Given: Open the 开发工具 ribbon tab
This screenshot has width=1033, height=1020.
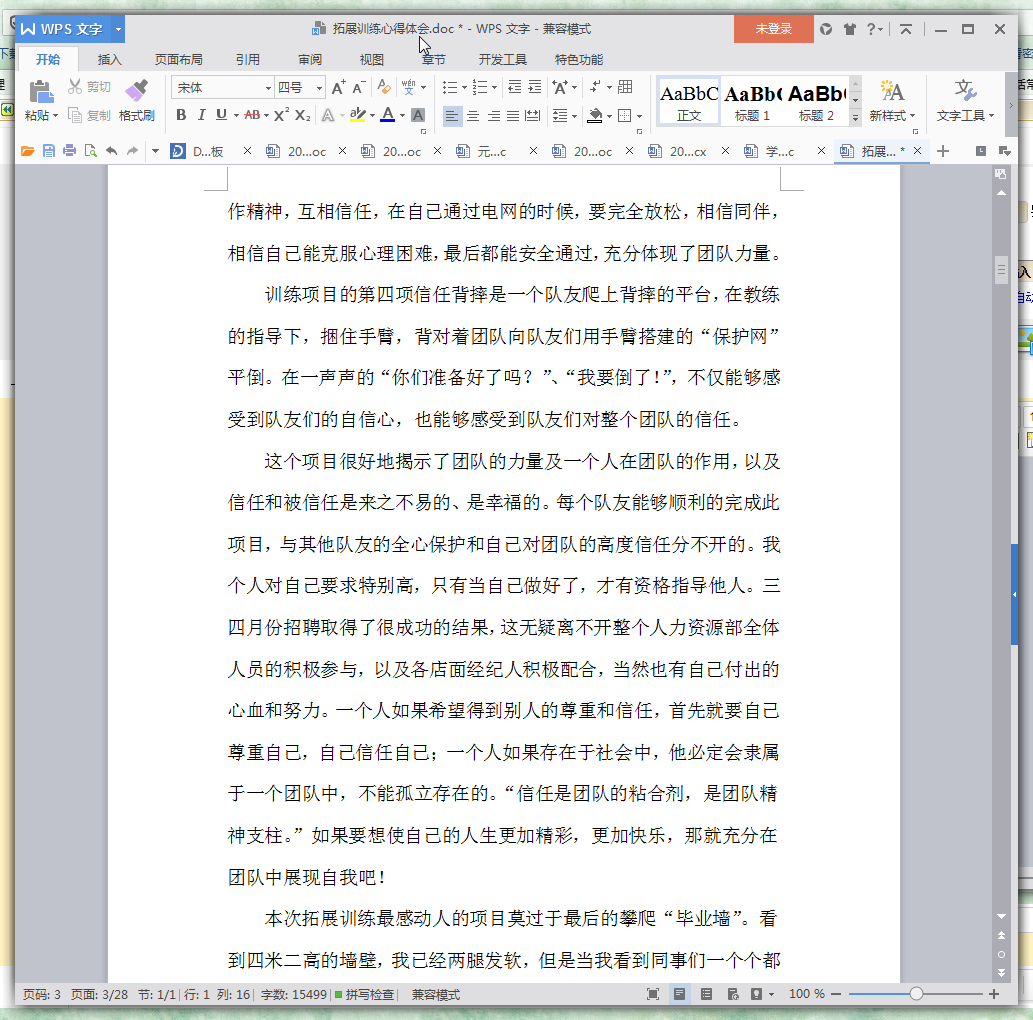Looking at the screenshot, I should coord(502,59).
